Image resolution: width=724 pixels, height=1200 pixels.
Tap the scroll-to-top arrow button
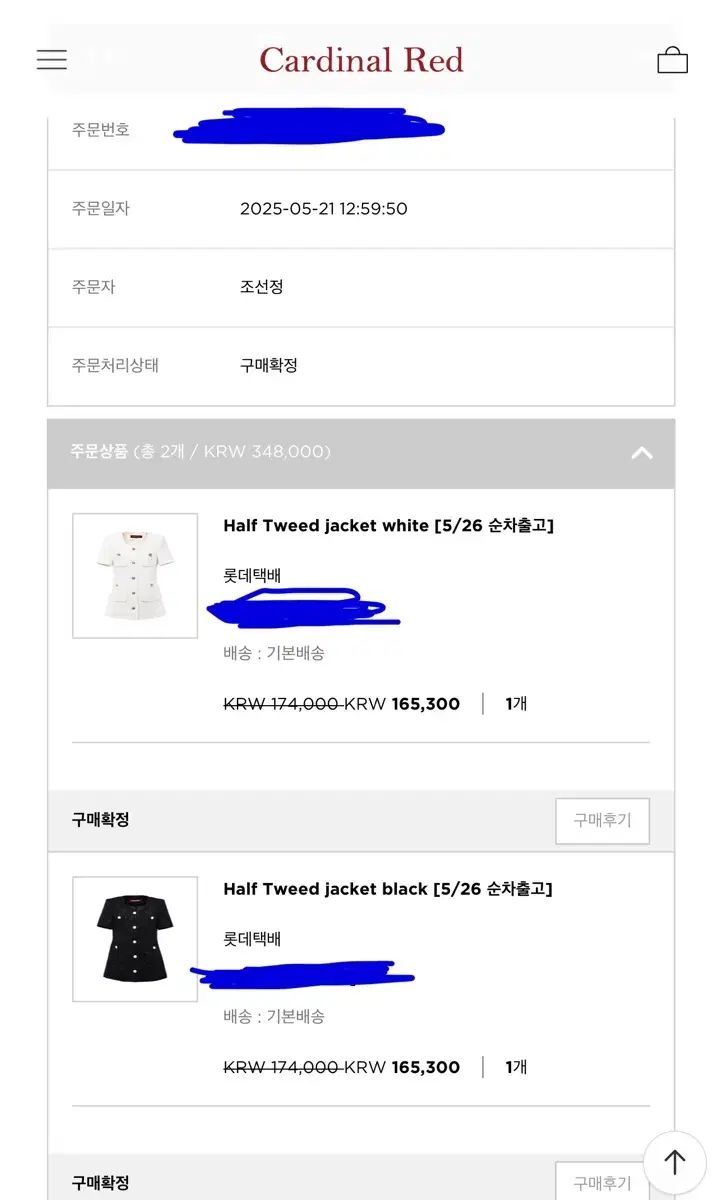(x=675, y=1162)
